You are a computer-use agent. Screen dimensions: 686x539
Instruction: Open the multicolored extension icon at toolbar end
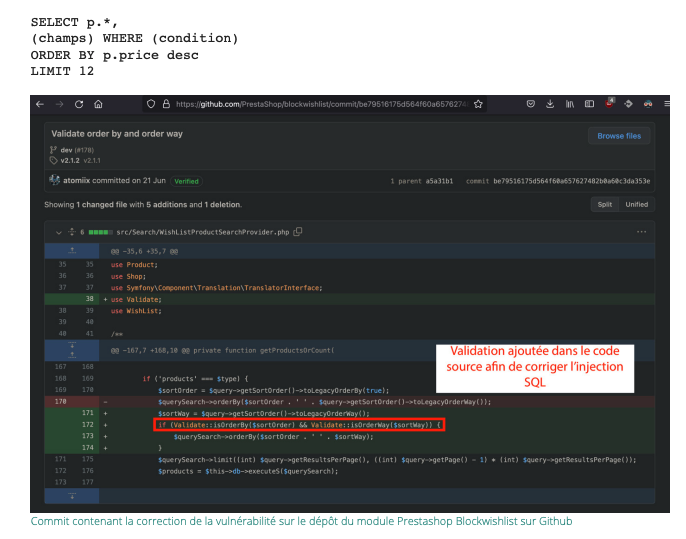(648, 104)
